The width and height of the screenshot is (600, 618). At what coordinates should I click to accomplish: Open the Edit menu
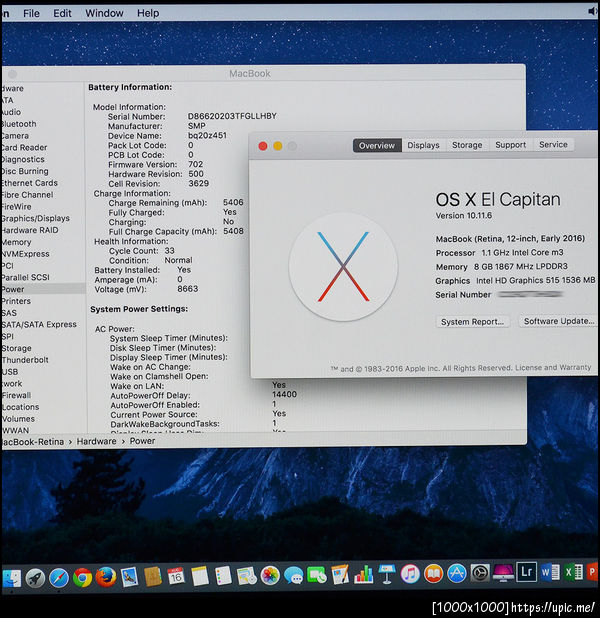point(62,13)
